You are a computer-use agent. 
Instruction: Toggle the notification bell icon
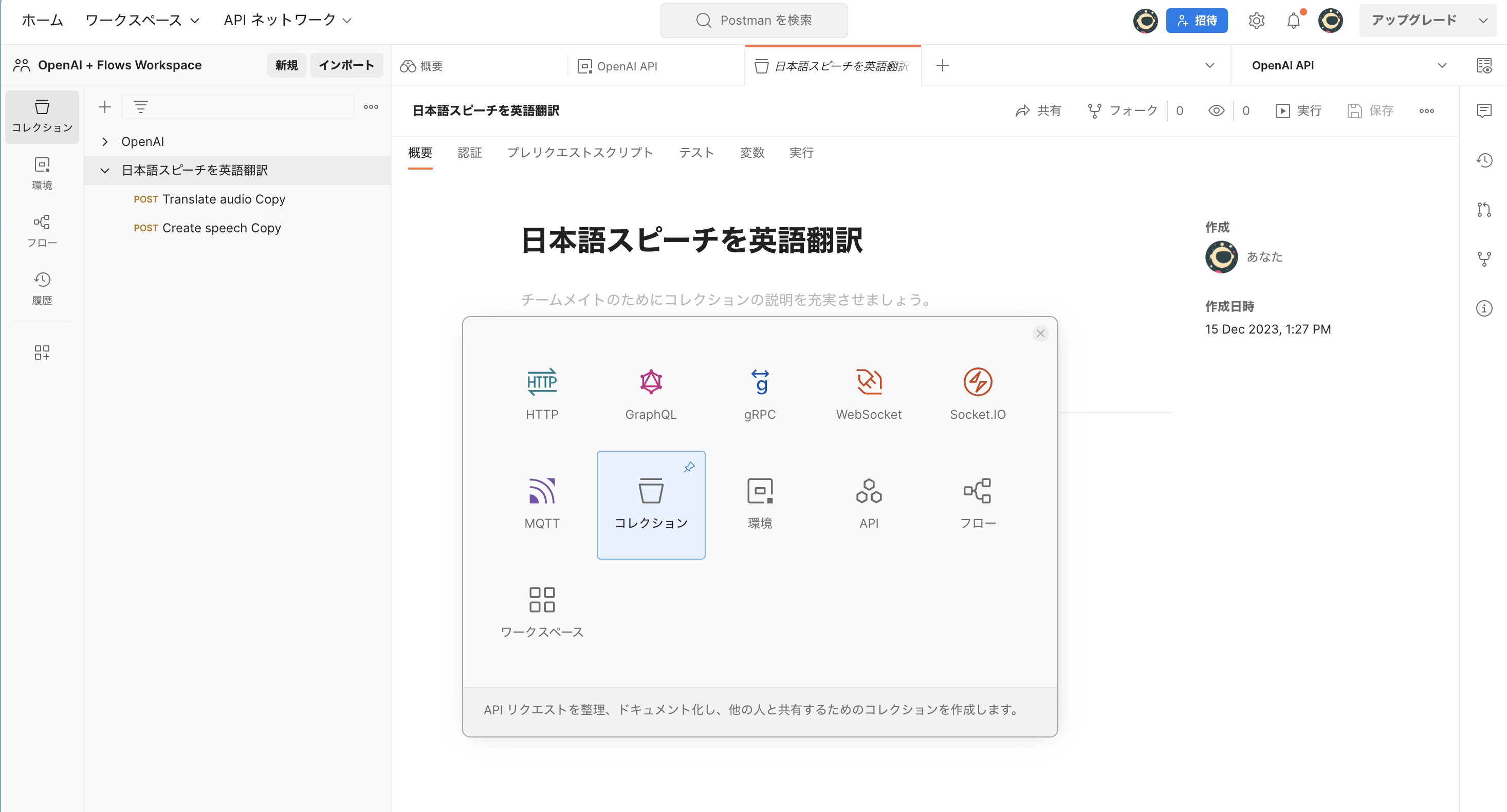tap(1294, 21)
